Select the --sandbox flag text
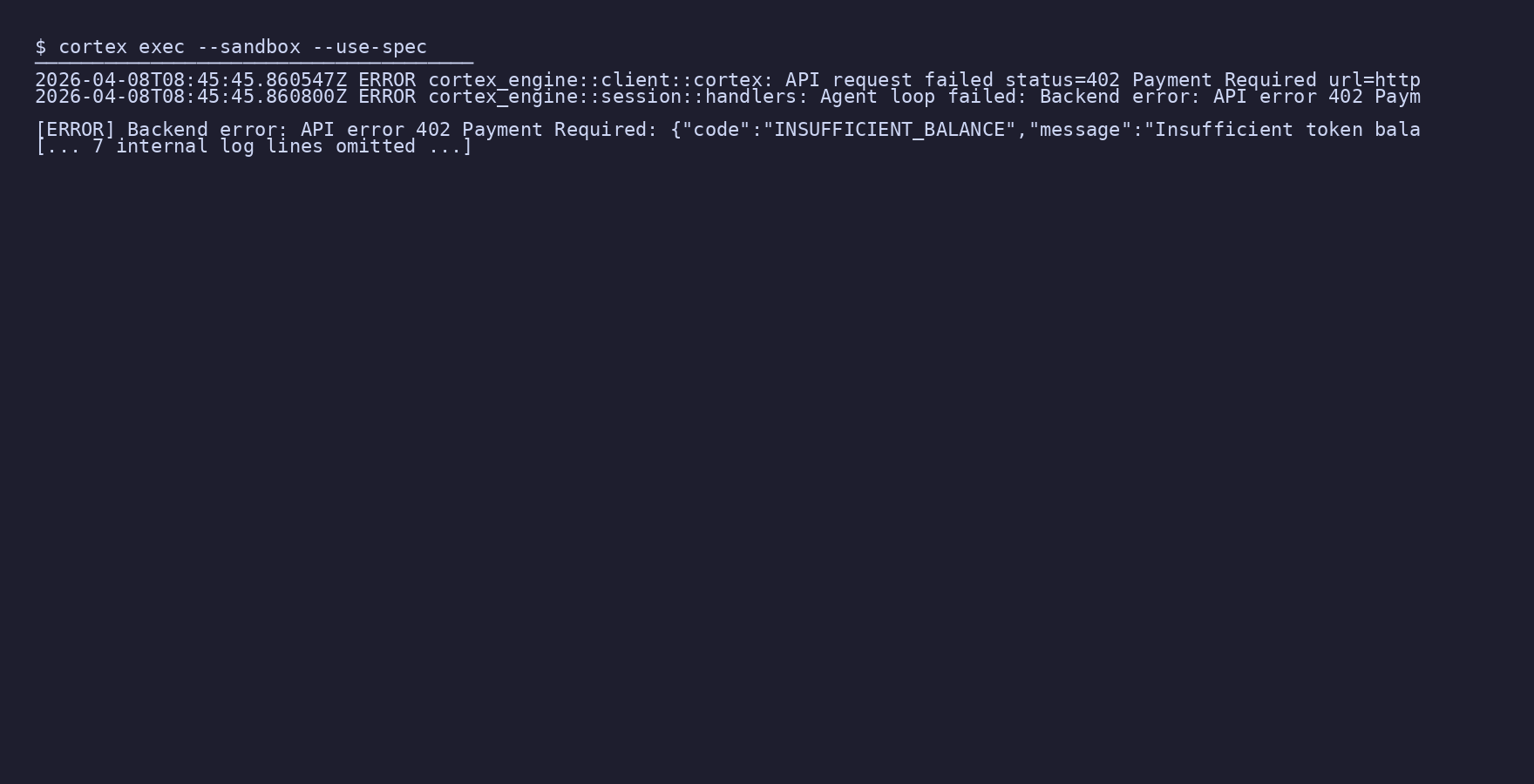This screenshot has width=1534, height=784. [249, 47]
